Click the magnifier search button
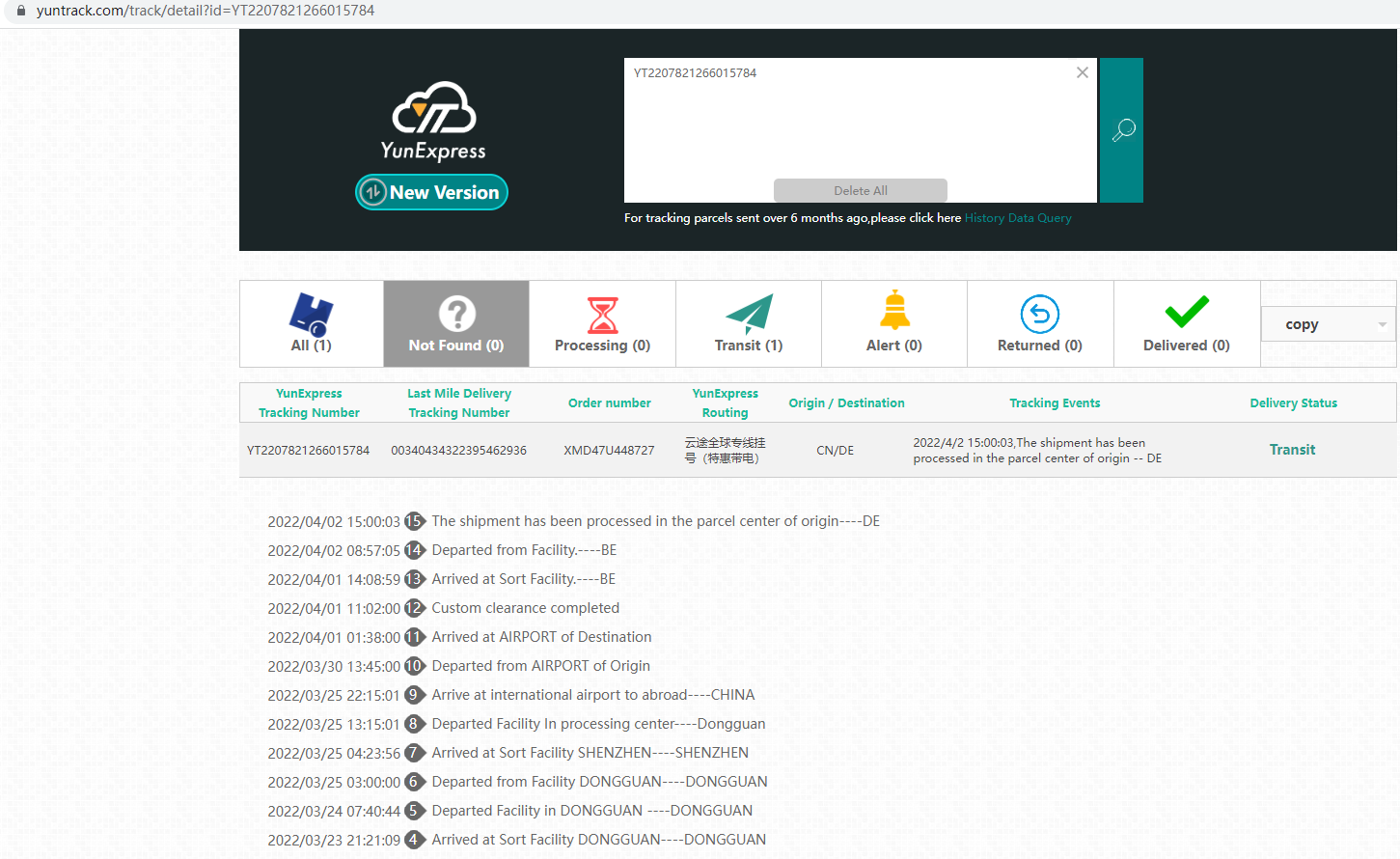1400x859 pixels. pos(1122,130)
